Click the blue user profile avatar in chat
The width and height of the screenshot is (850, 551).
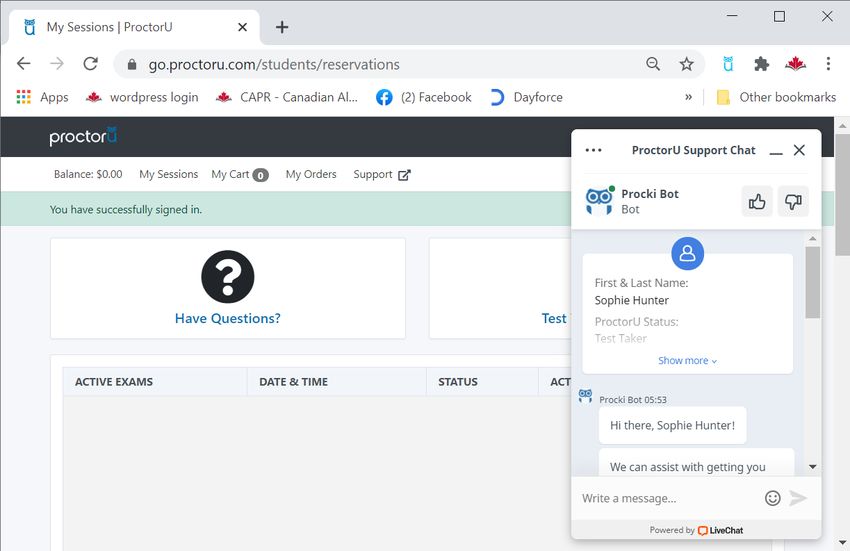click(x=687, y=253)
